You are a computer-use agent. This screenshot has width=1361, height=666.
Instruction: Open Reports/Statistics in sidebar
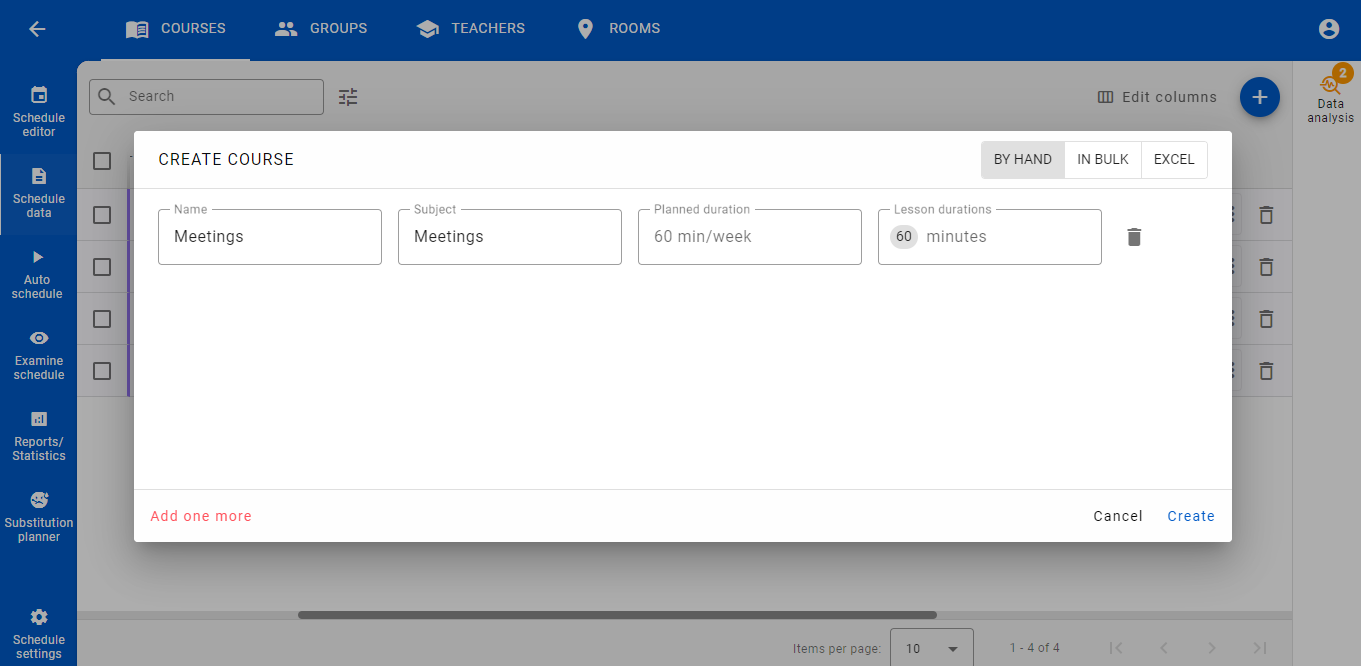(x=39, y=437)
